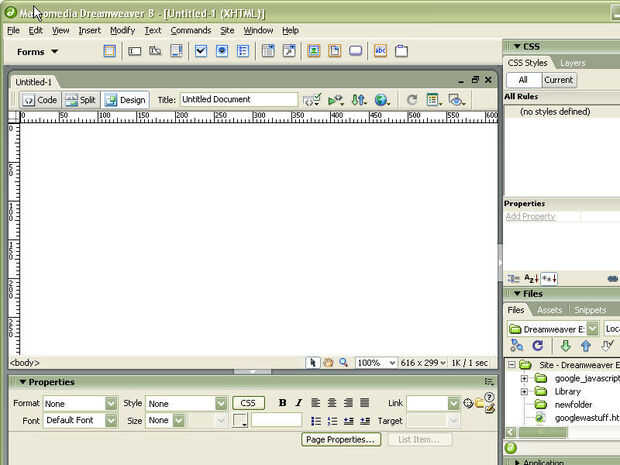The height and width of the screenshot is (465, 620).
Task: Insert an Image Field form element
Action: tap(314, 51)
